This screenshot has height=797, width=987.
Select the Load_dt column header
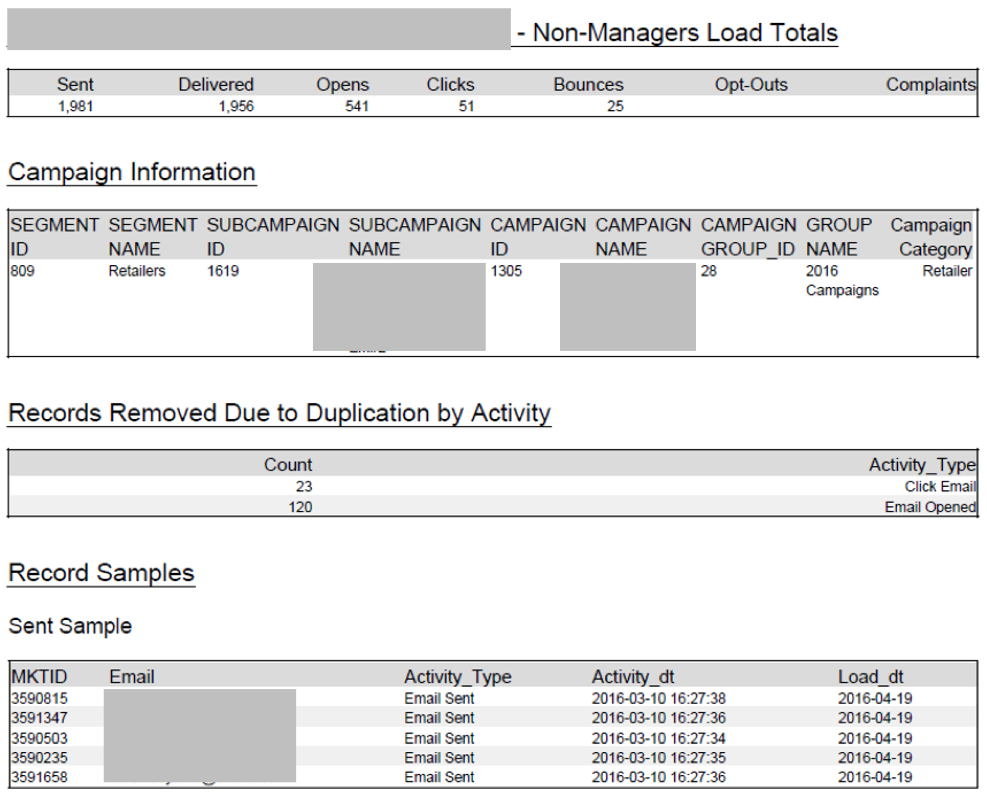(871, 677)
